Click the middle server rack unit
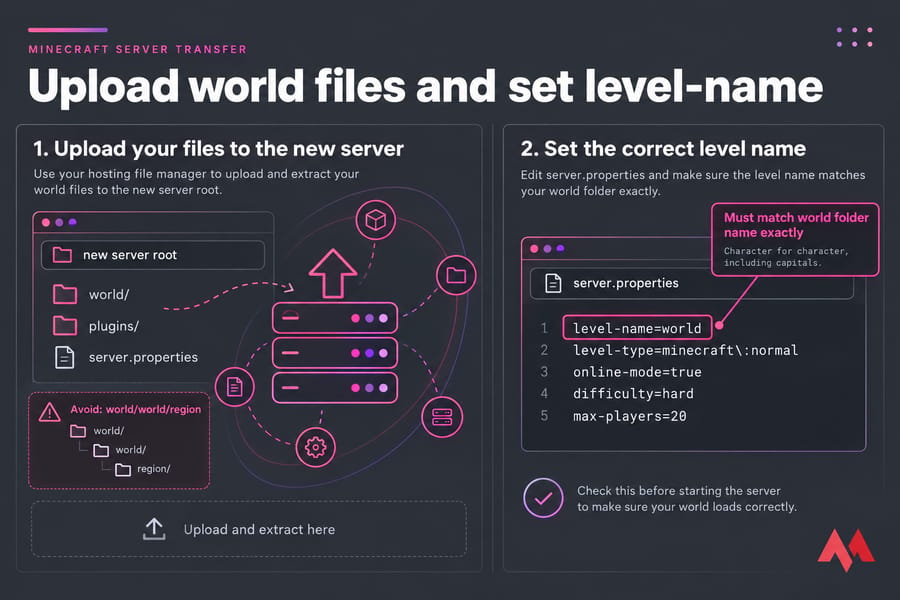 point(335,353)
